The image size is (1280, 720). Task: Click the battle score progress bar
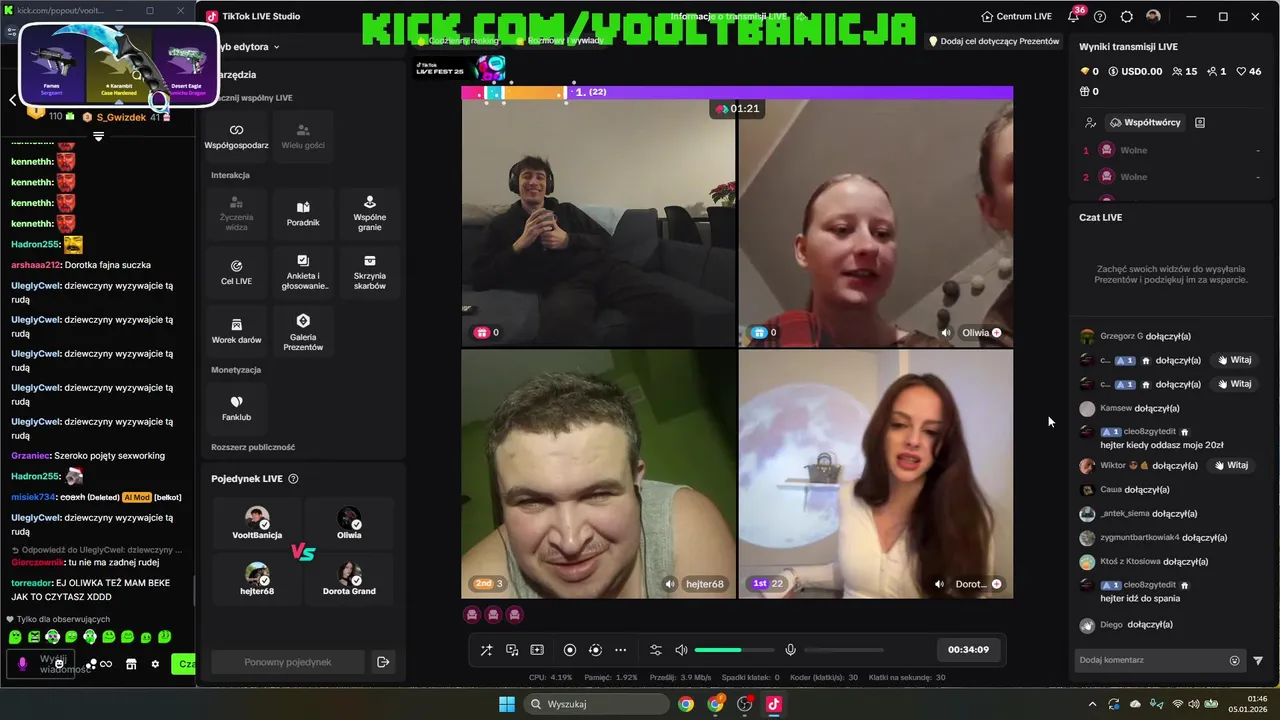click(x=737, y=92)
